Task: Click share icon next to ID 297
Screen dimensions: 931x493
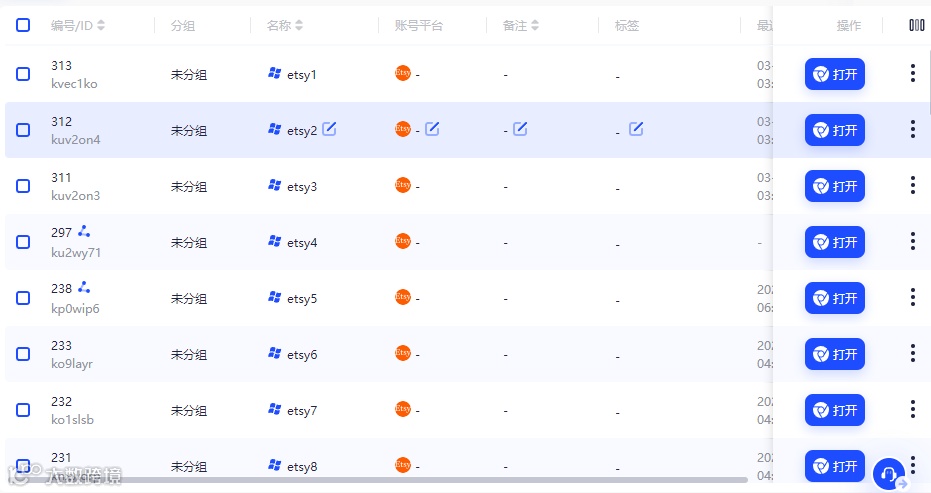Action: pos(84,231)
